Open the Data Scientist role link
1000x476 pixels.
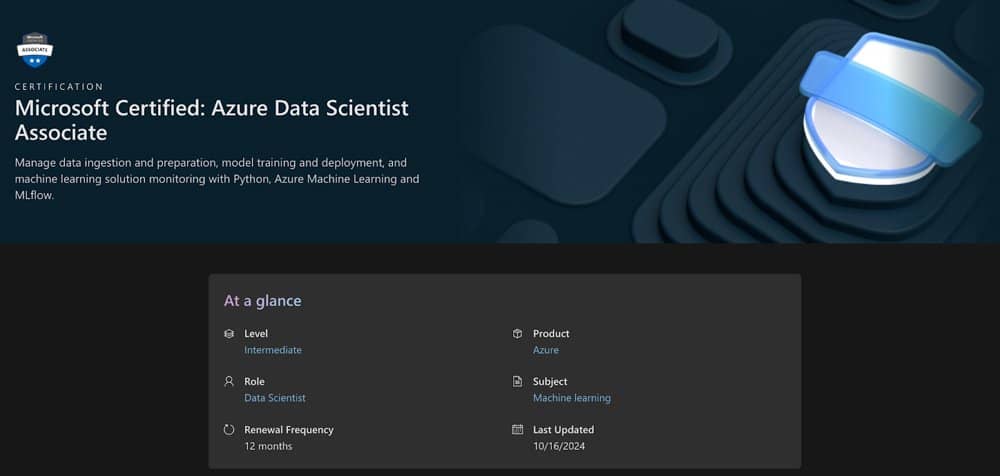click(275, 398)
